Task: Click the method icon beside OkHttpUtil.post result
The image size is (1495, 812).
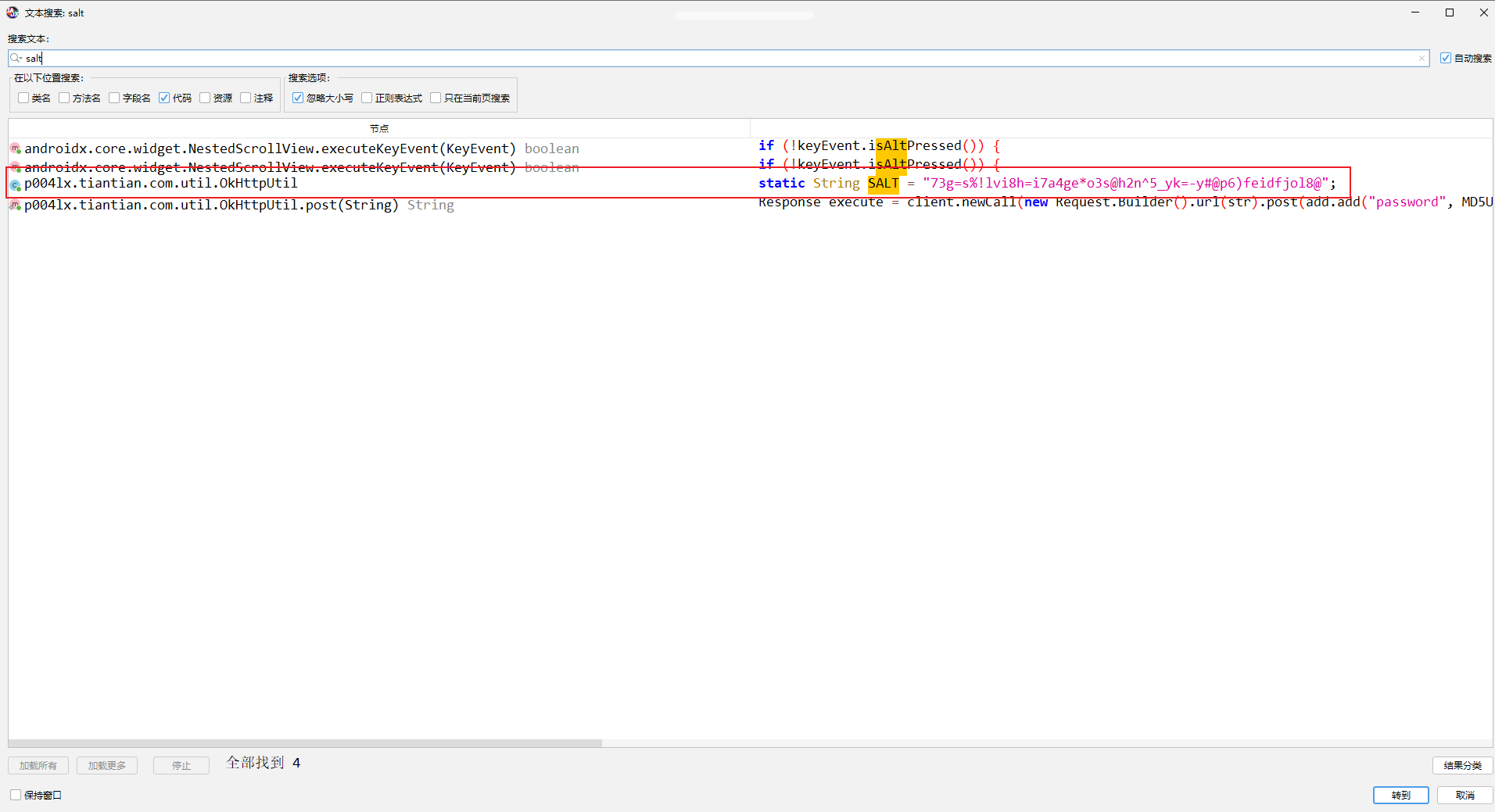Action: point(15,205)
